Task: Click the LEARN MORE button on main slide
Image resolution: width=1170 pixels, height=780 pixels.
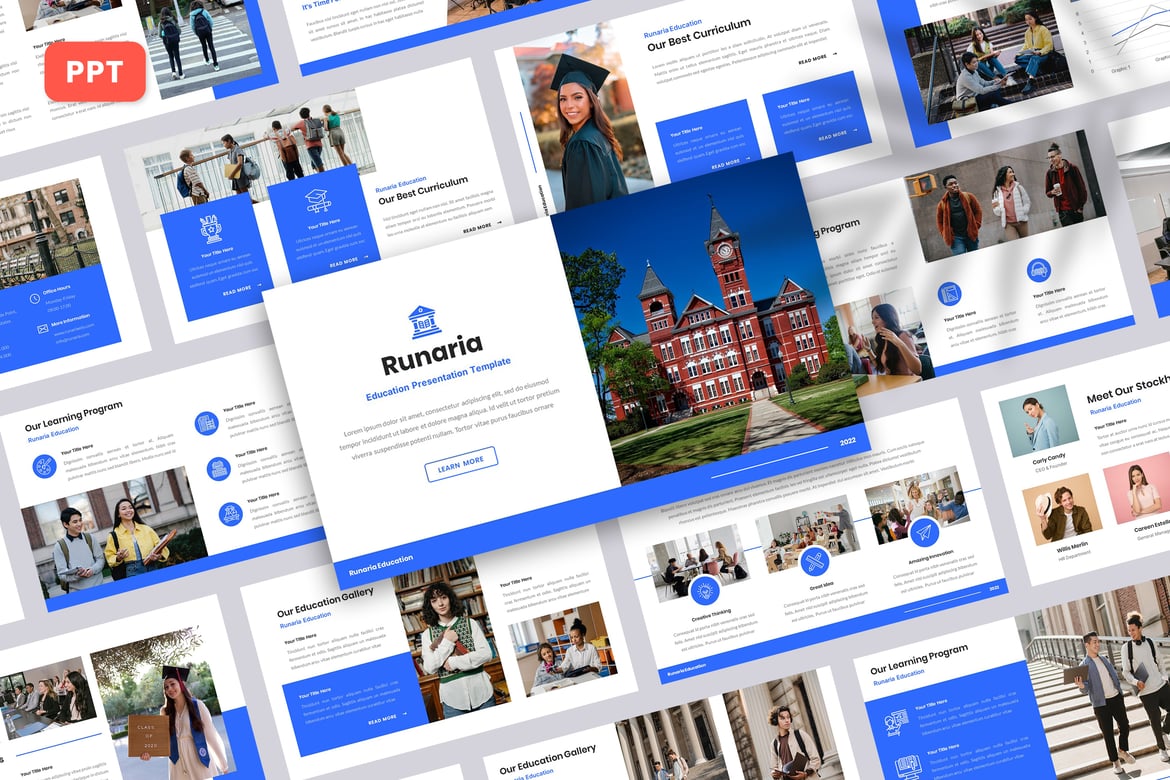Action: [461, 464]
